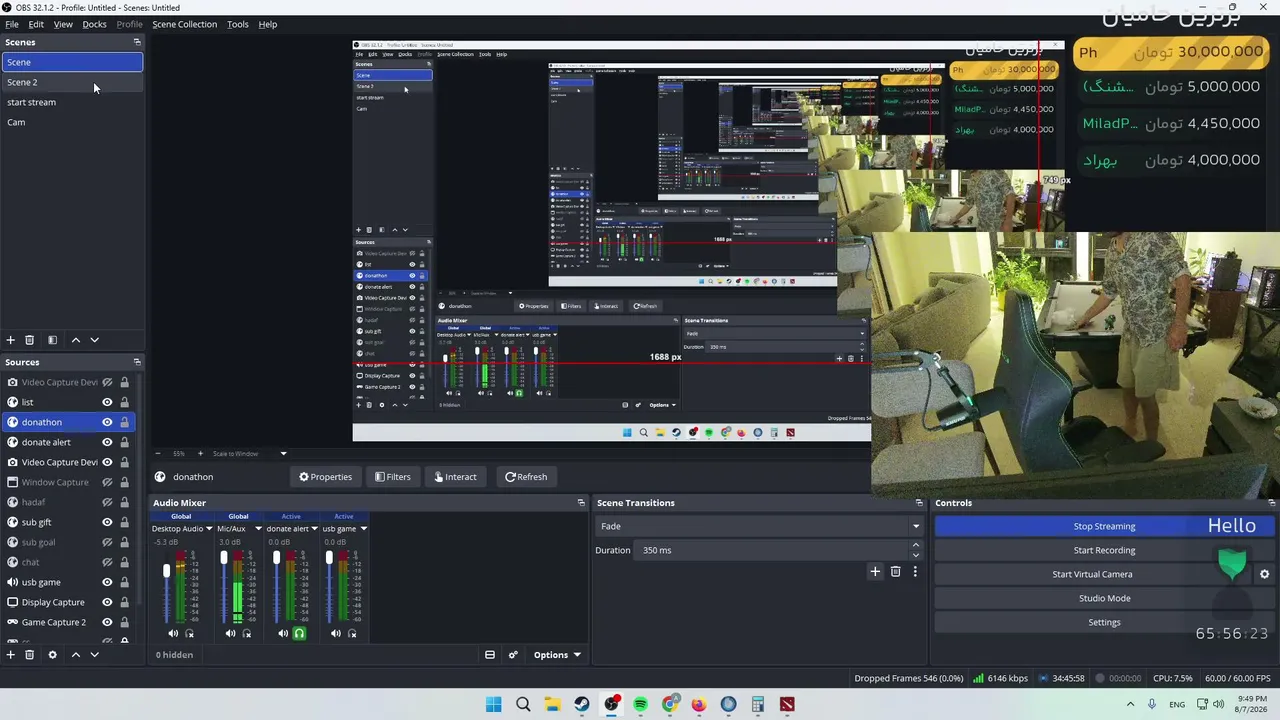
Task: Remove selected scene with the trash icon
Action: click(29, 340)
